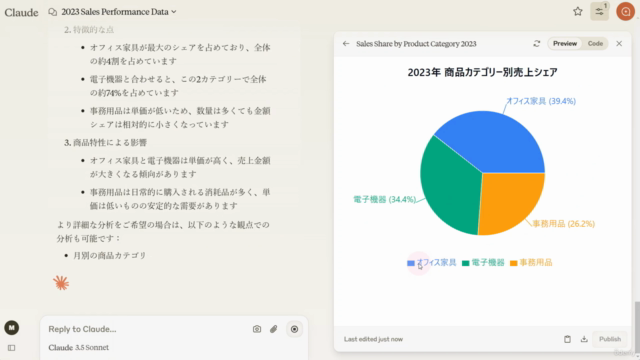Switch to the Preview tab
Image resolution: width=640 pixels, height=360 pixels.
[x=565, y=44]
